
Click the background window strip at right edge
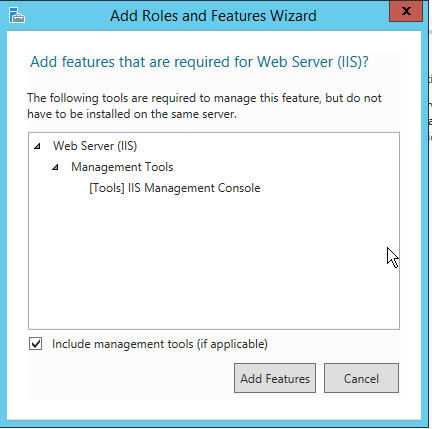click(x=430, y=213)
